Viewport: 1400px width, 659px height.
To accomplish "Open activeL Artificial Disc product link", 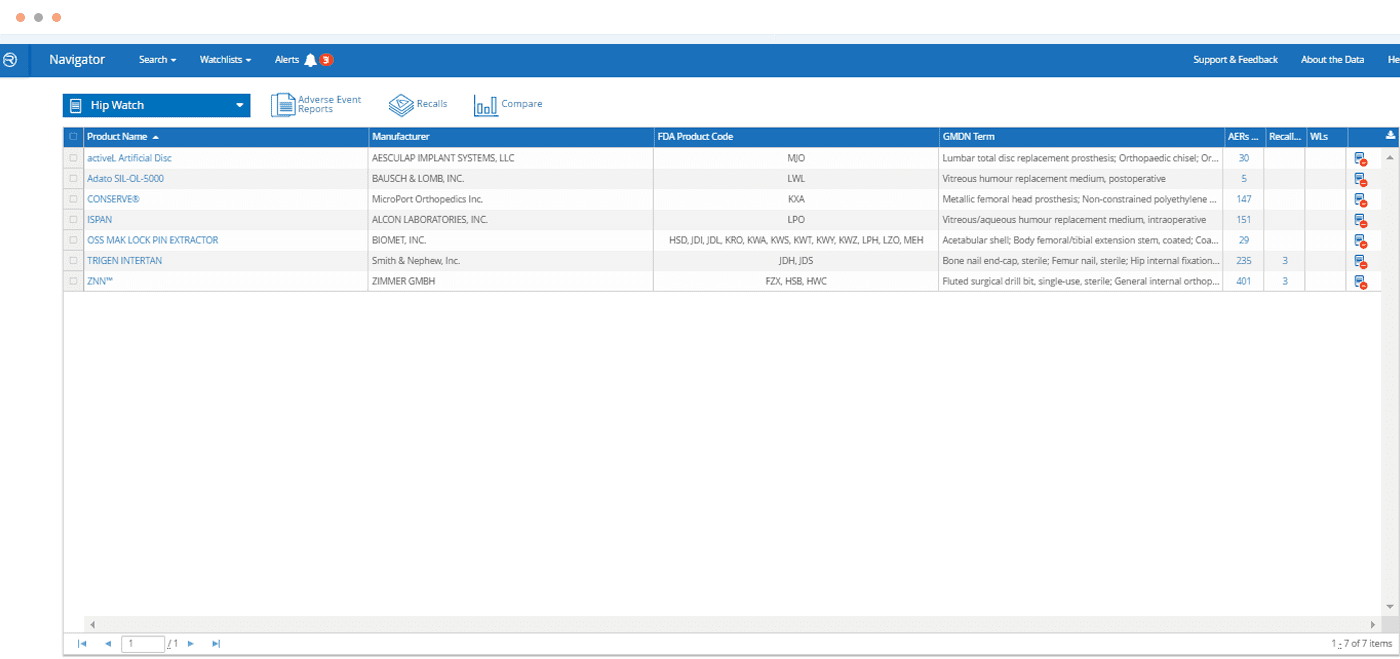I will [x=129, y=158].
